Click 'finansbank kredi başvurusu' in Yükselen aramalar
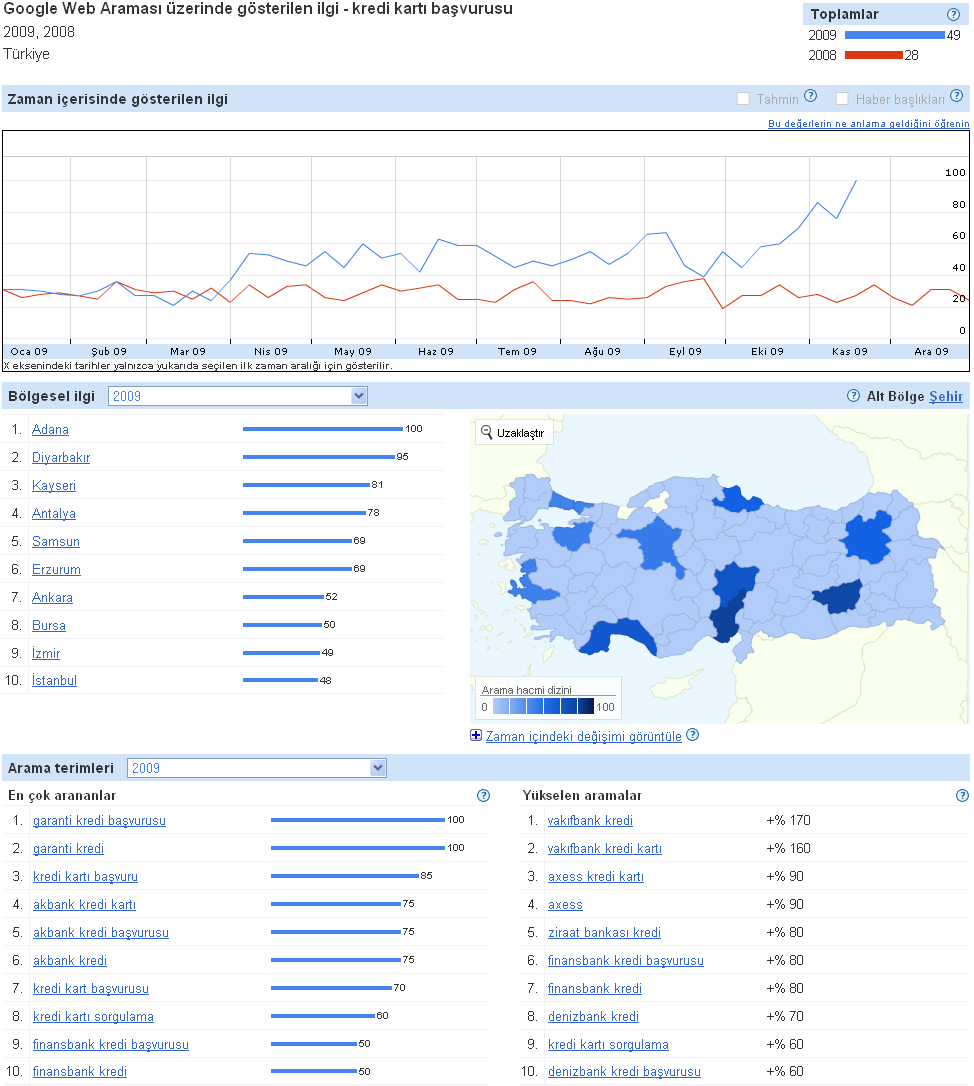This screenshot has height=1086, width=974. 626,961
